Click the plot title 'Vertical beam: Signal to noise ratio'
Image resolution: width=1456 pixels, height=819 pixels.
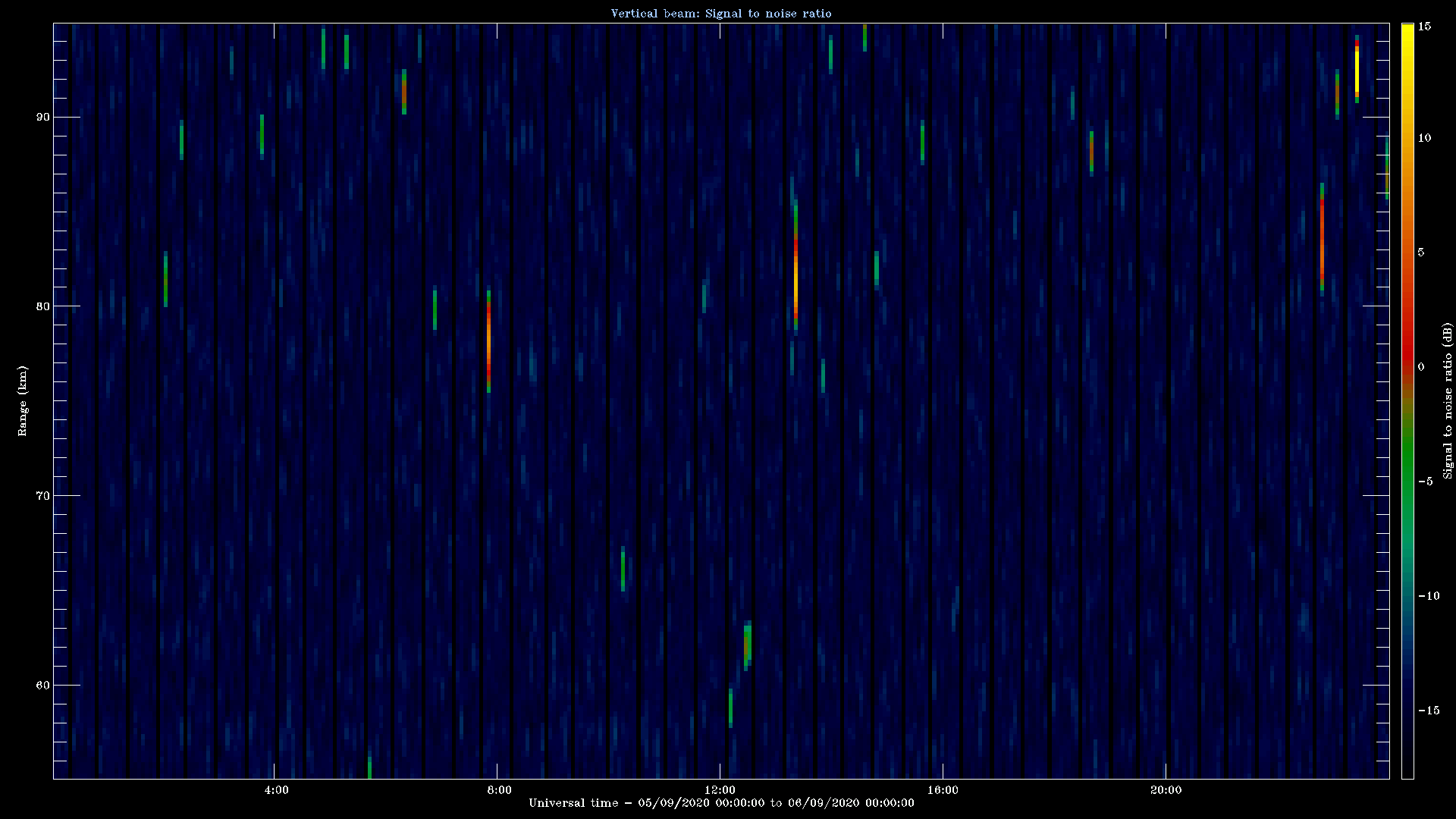tap(721, 13)
